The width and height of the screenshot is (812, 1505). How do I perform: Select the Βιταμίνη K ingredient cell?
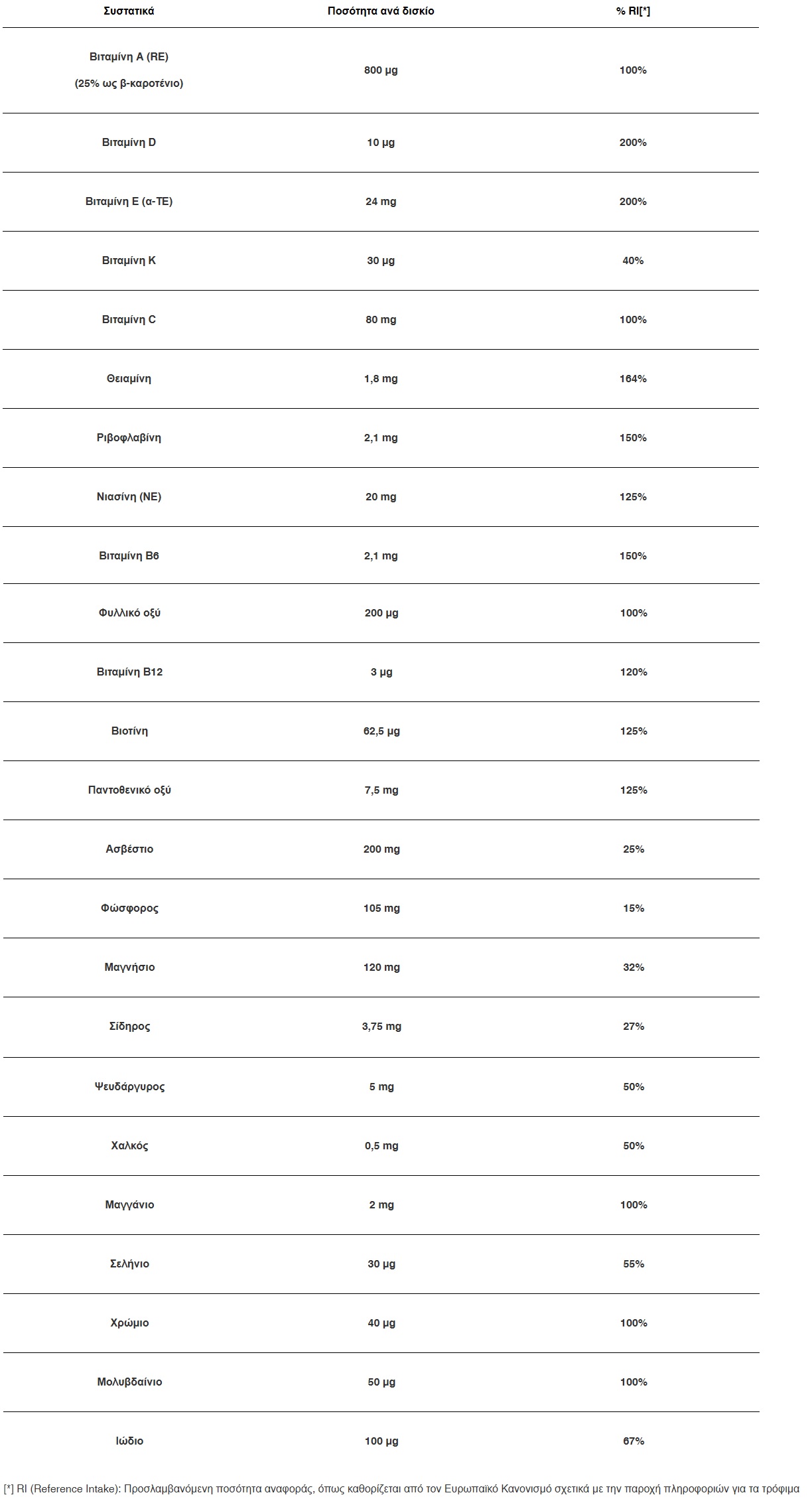click(x=129, y=261)
